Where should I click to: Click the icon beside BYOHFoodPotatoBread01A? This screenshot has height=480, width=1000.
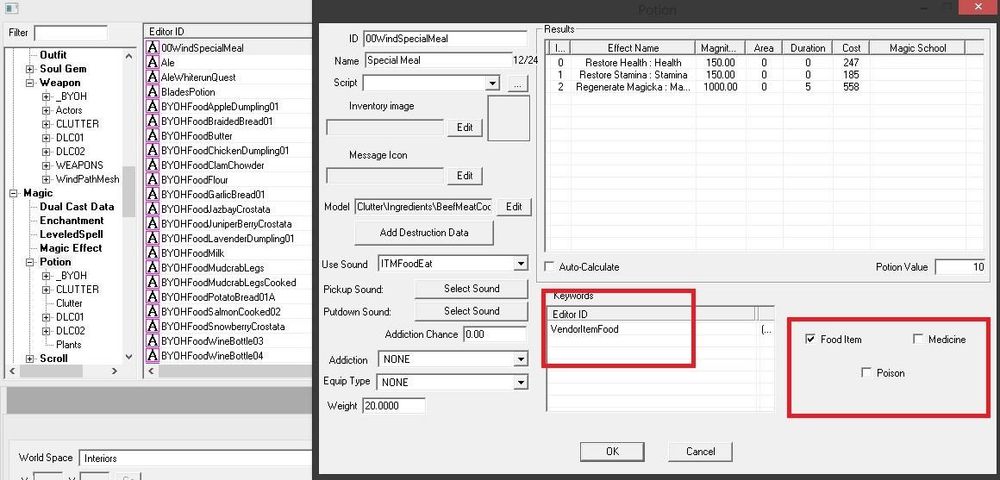coord(152,297)
